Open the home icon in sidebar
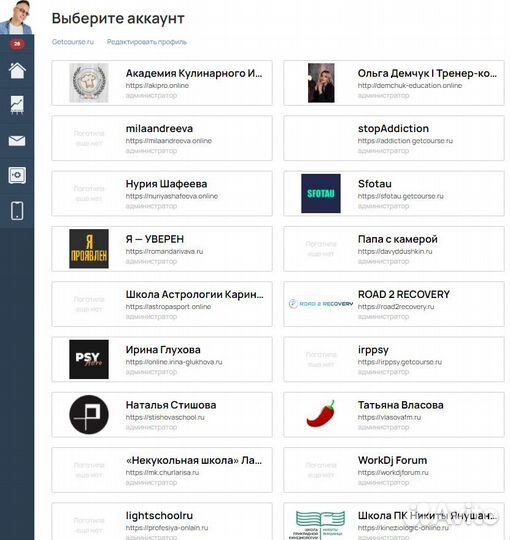This screenshot has width=510, height=540. click(x=17, y=71)
